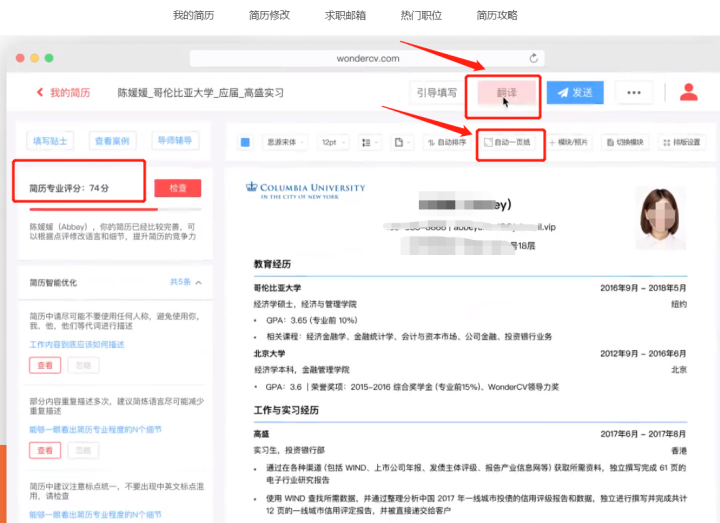Open the page margin dropdown
Screen dimensions: 720x523
pos(402,142)
